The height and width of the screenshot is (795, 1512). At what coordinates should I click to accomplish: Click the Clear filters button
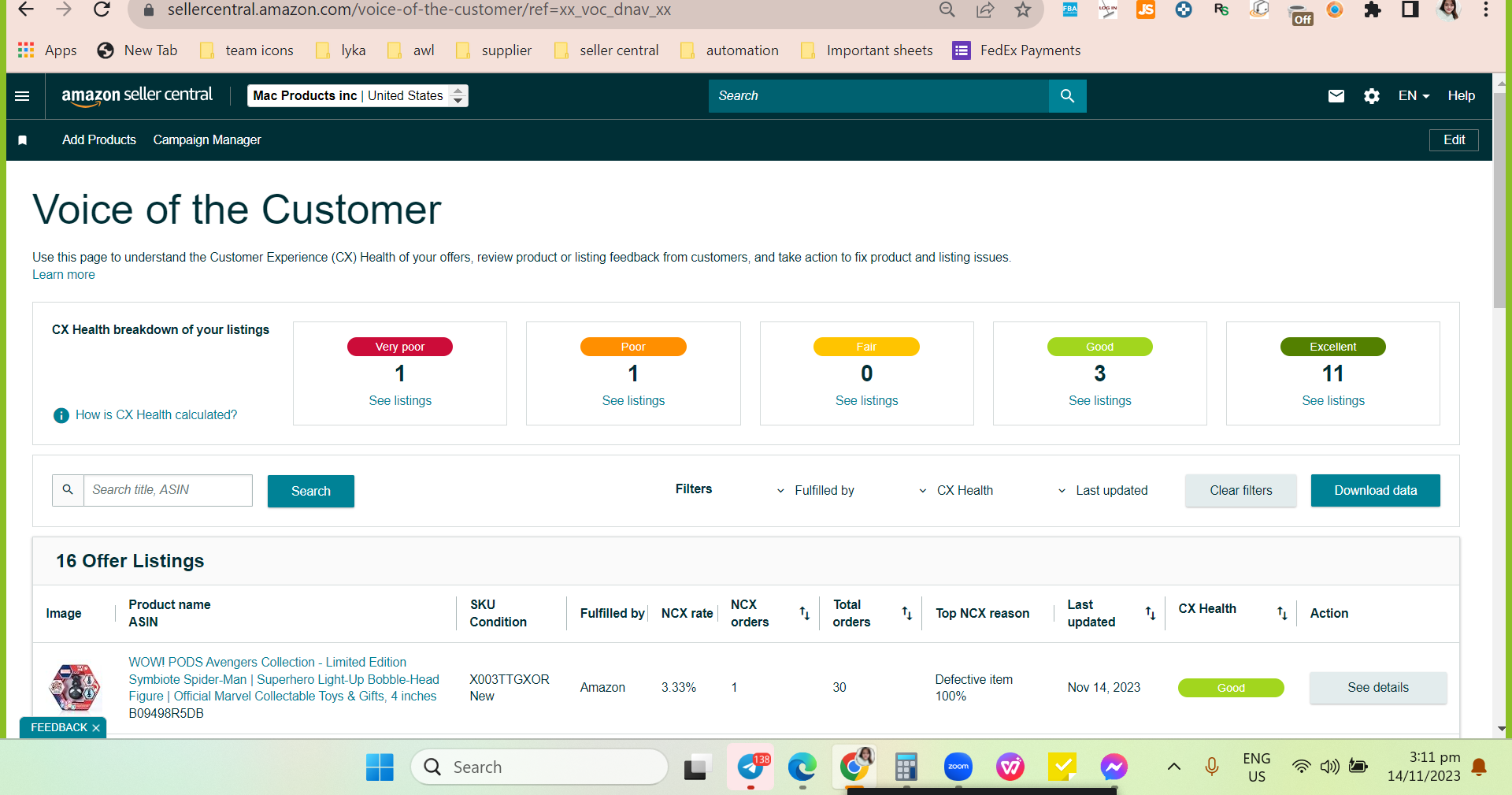tap(1241, 491)
